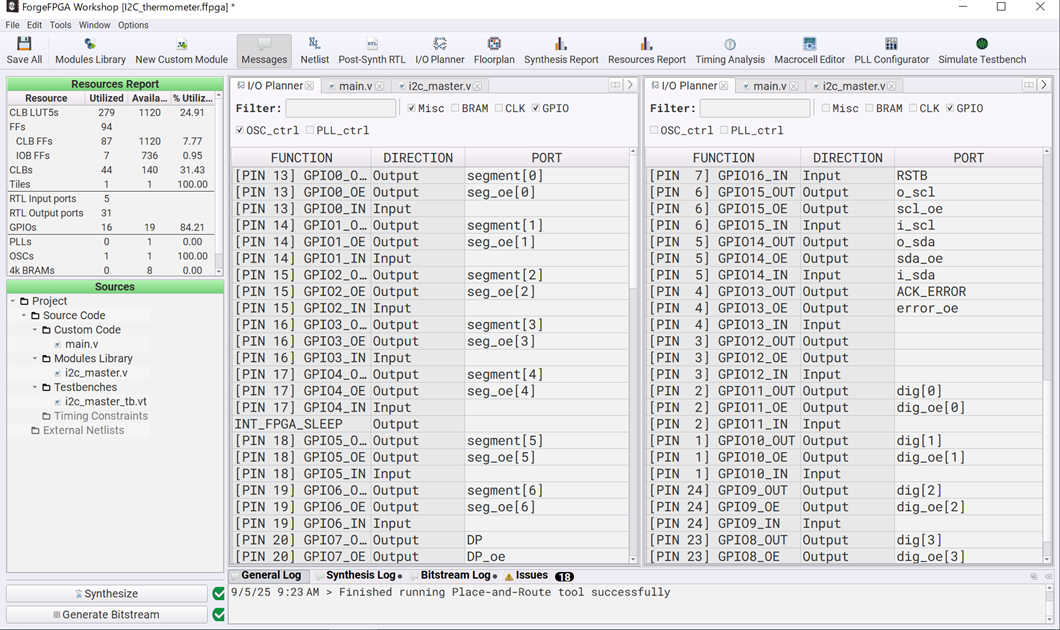Screen dimensions: 1060x630
Task: Collapse the Testbenches folder
Action: point(35,387)
